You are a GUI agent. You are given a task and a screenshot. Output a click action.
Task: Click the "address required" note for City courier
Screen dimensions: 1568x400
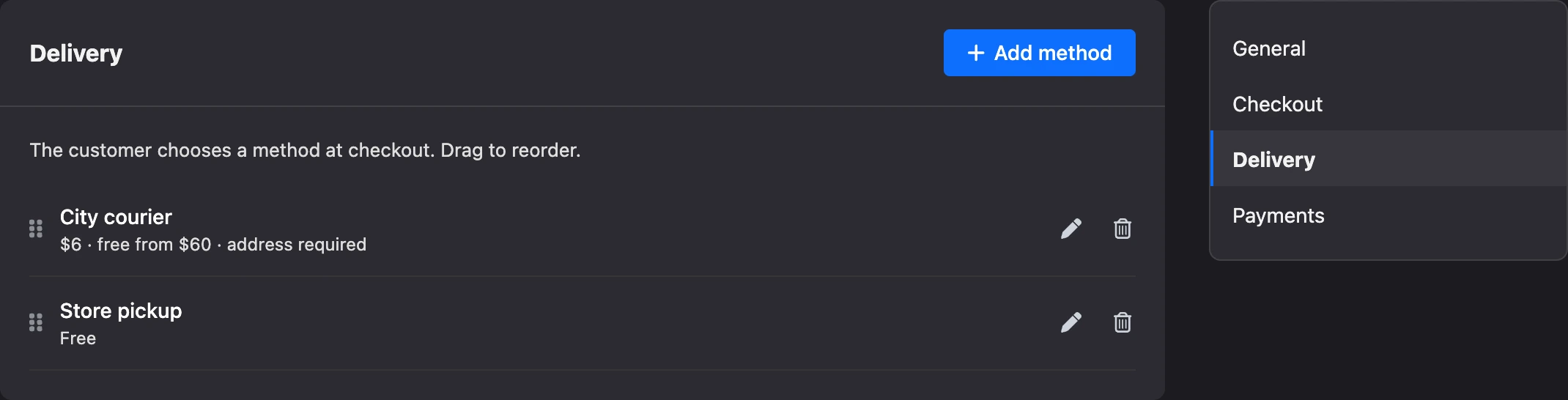pyautogui.click(x=297, y=245)
